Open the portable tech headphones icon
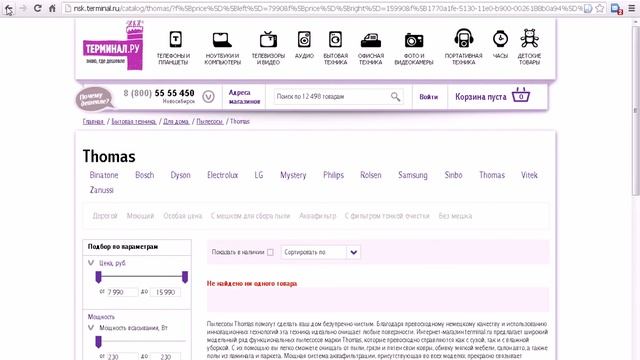The height and width of the screenshot is (360, 640). tap(464, 39)
